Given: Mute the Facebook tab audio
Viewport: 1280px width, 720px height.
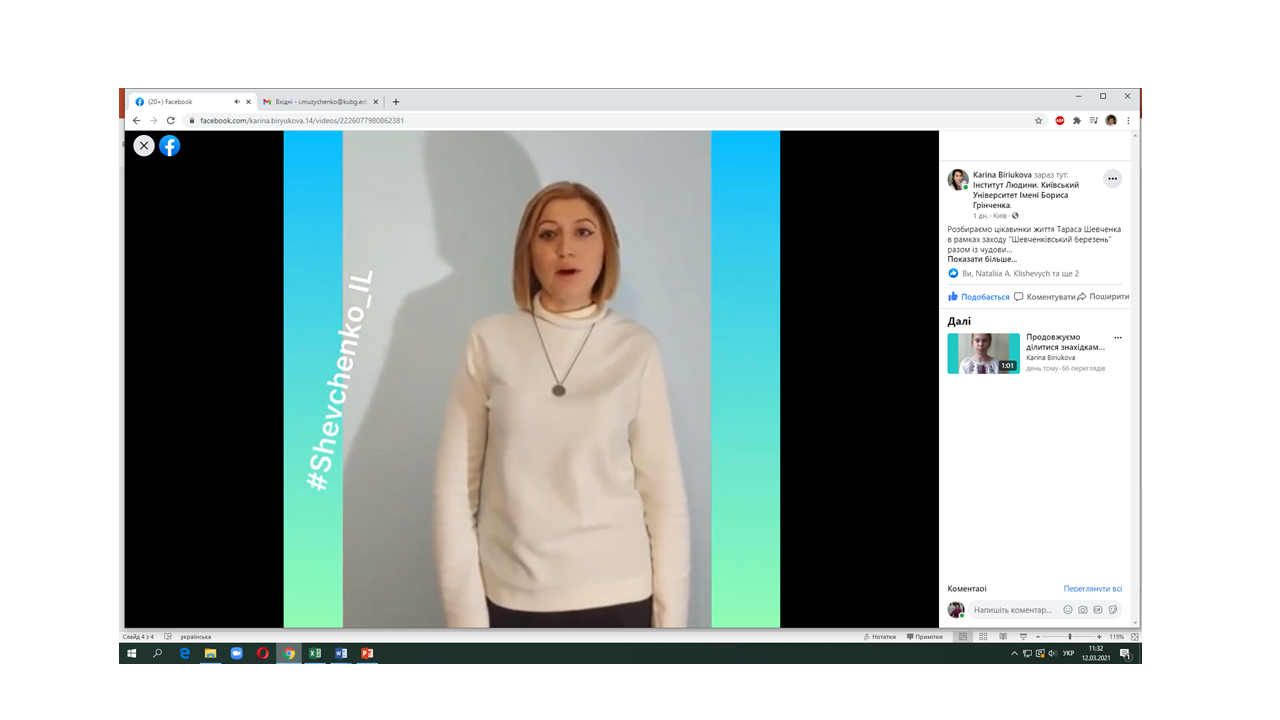Looking at the screenshot, I should click(237, 102).
